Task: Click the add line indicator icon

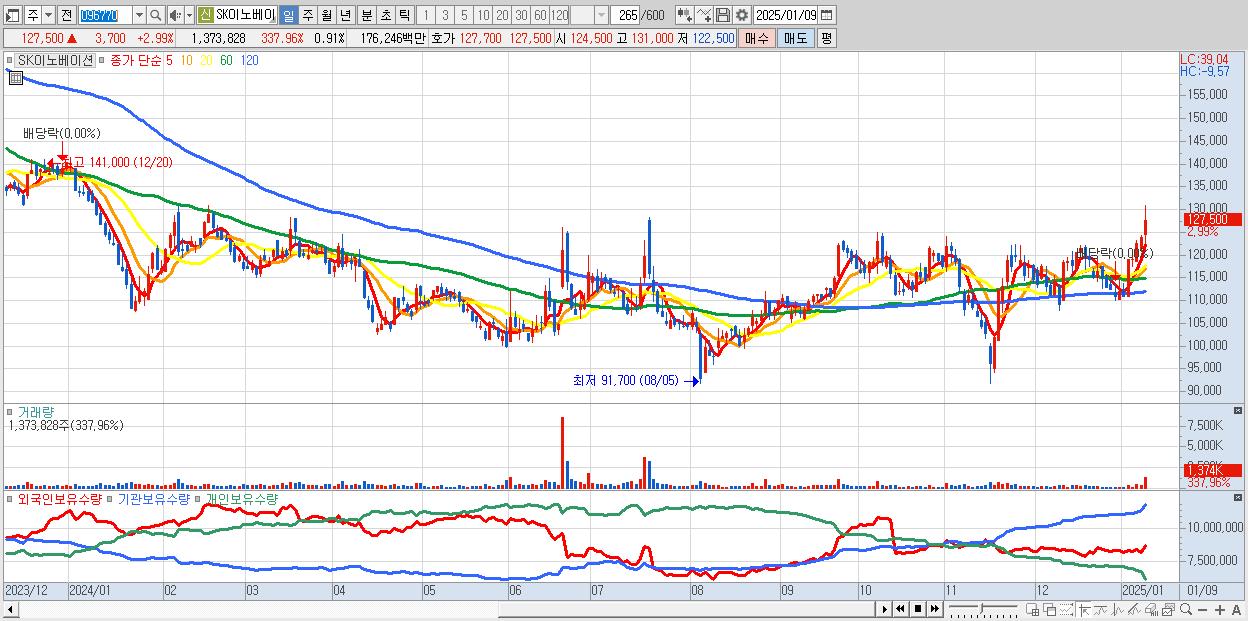Action: point(704,15)
